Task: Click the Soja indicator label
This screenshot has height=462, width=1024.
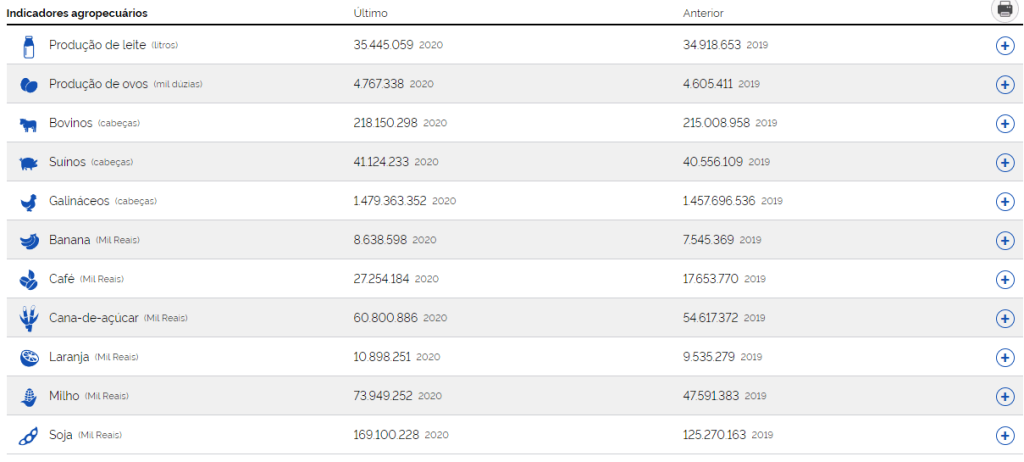Action: pyautogui.click(x=61, y=435)
